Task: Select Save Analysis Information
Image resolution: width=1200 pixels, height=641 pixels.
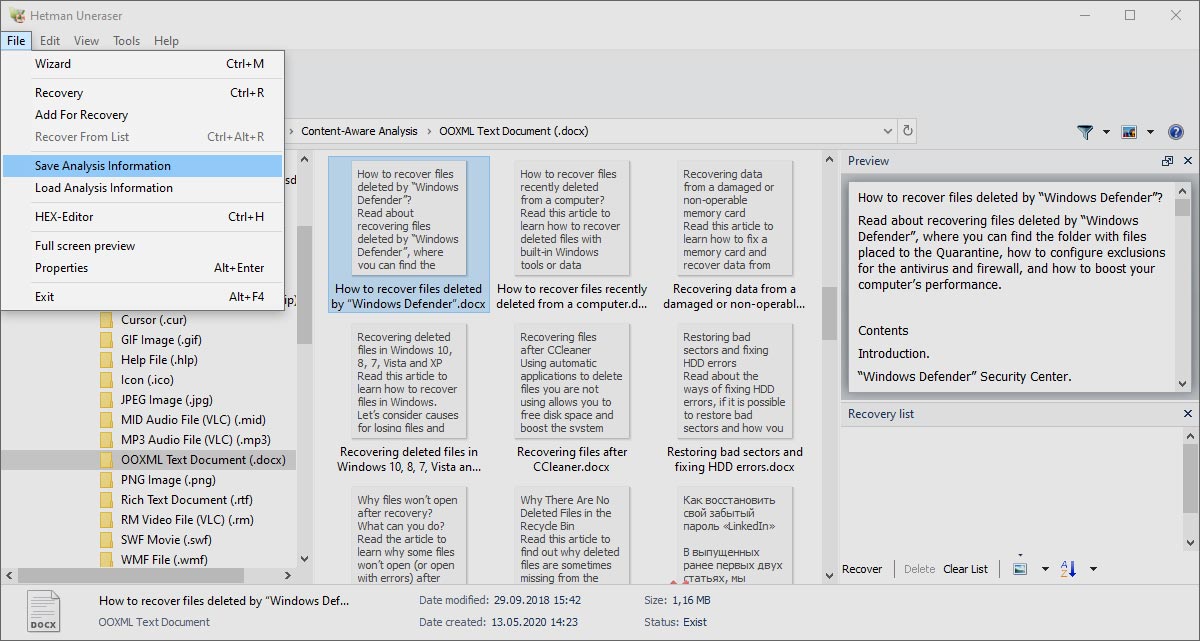Action: tap(143, 166)
